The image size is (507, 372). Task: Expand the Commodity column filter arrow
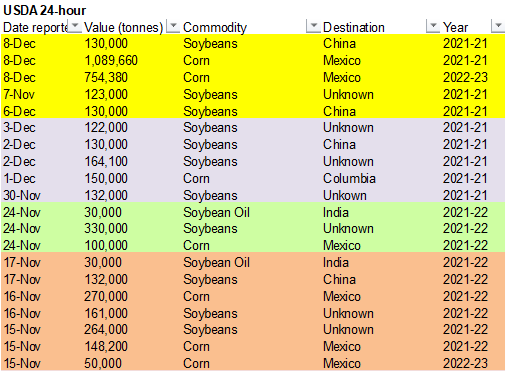313,26
